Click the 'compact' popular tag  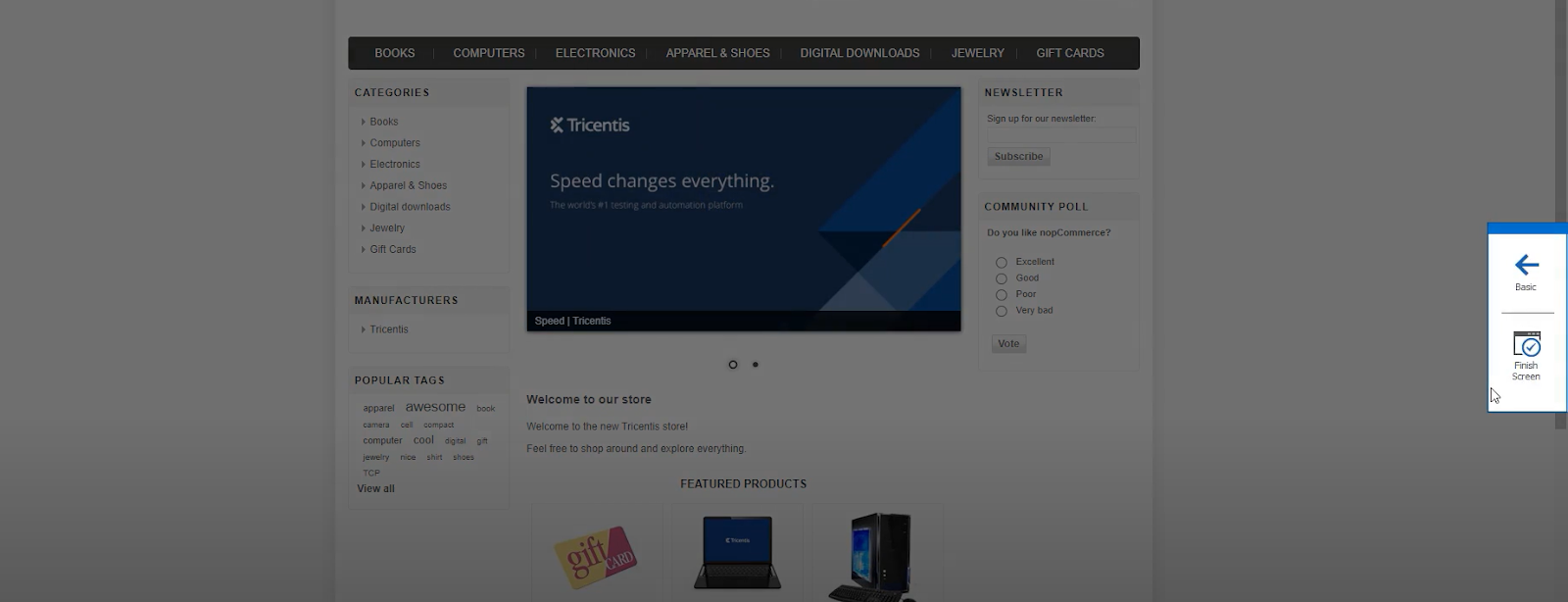pos(438,426)
